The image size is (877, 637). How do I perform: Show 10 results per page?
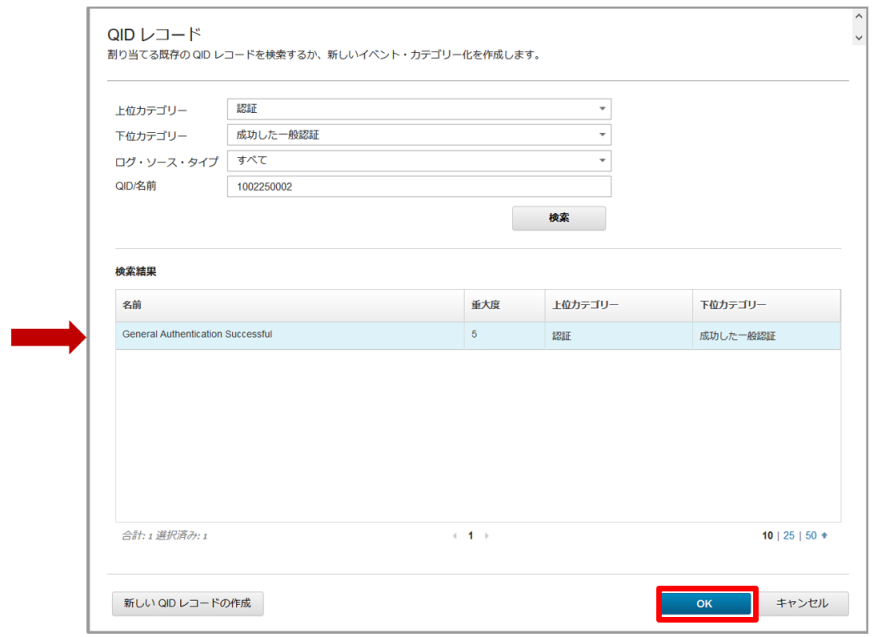point(767,536)
